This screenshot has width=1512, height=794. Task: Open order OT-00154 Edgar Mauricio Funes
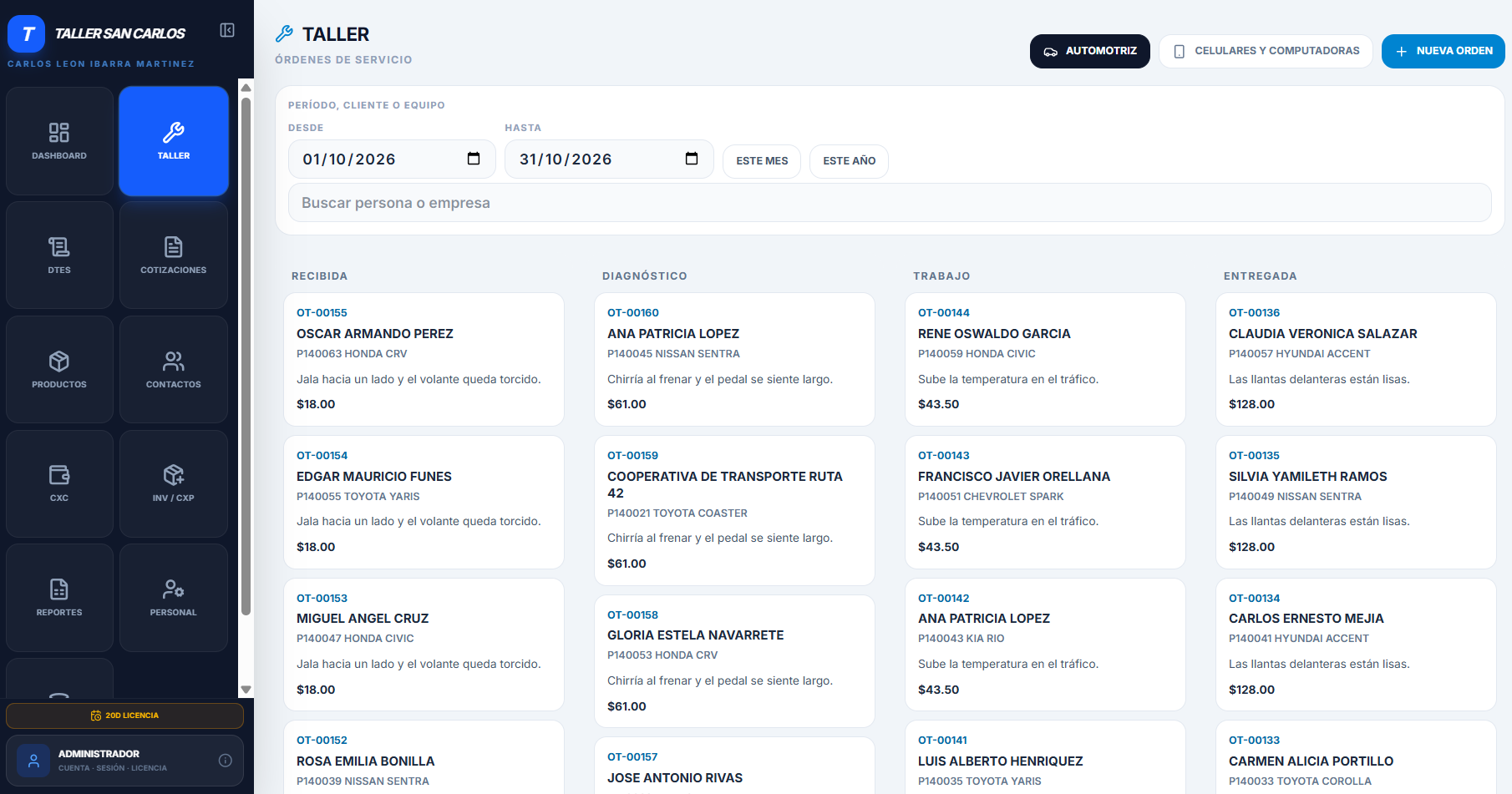[x=424, y=502]
